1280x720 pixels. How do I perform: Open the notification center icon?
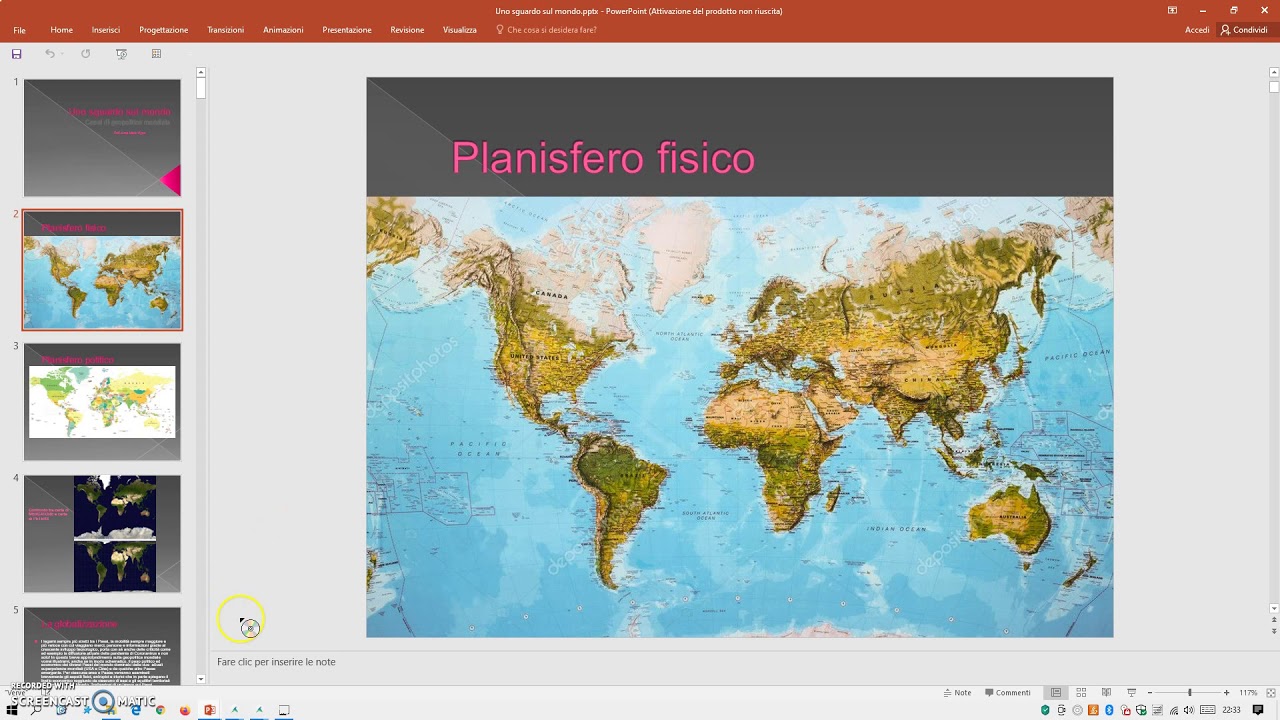pyautogui.click(x=1258, y=710)
